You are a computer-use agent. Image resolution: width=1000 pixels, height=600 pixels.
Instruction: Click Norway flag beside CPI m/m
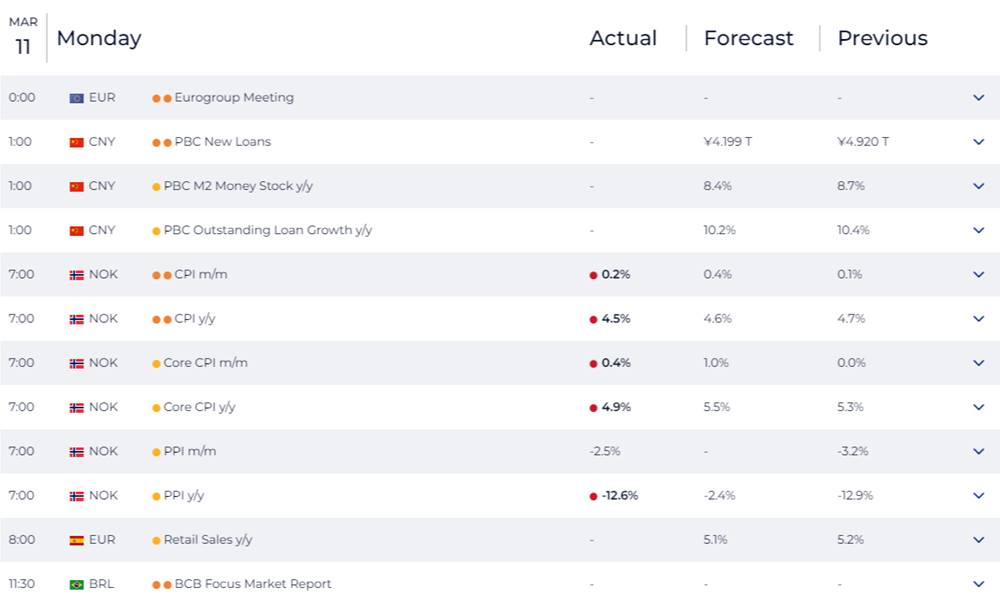coord(76,275)
